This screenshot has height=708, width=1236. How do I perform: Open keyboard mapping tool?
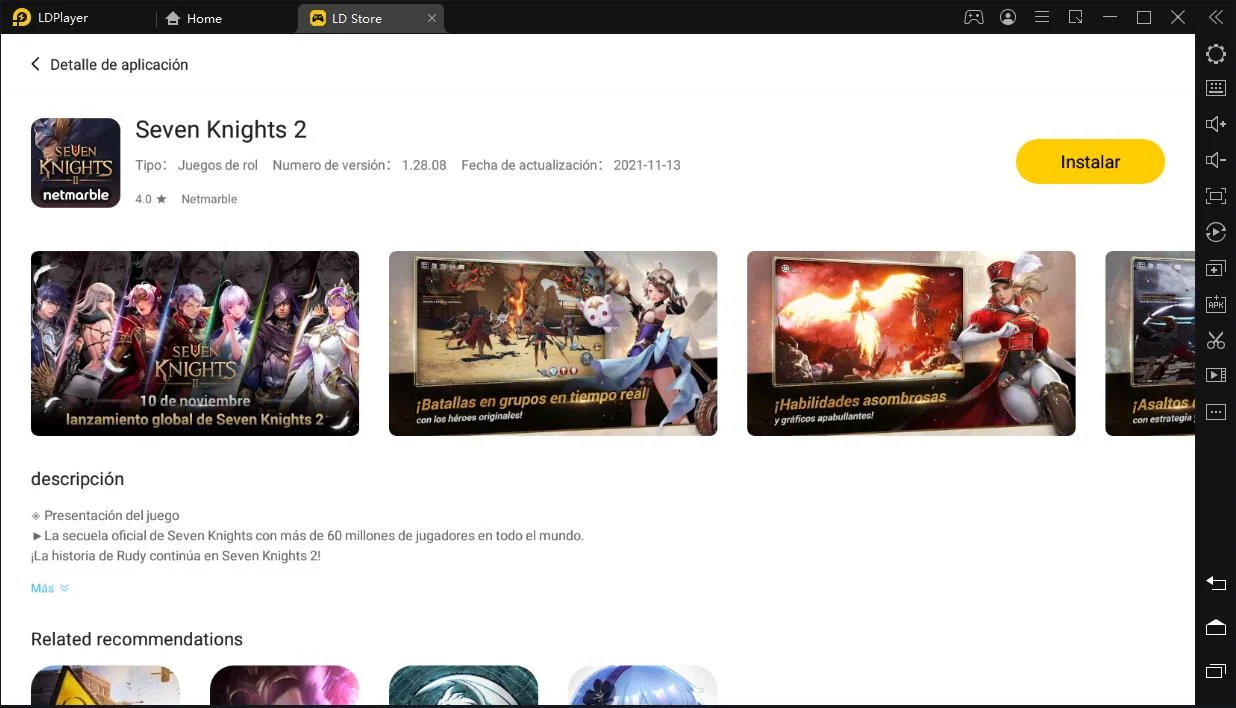point(1216,88)
